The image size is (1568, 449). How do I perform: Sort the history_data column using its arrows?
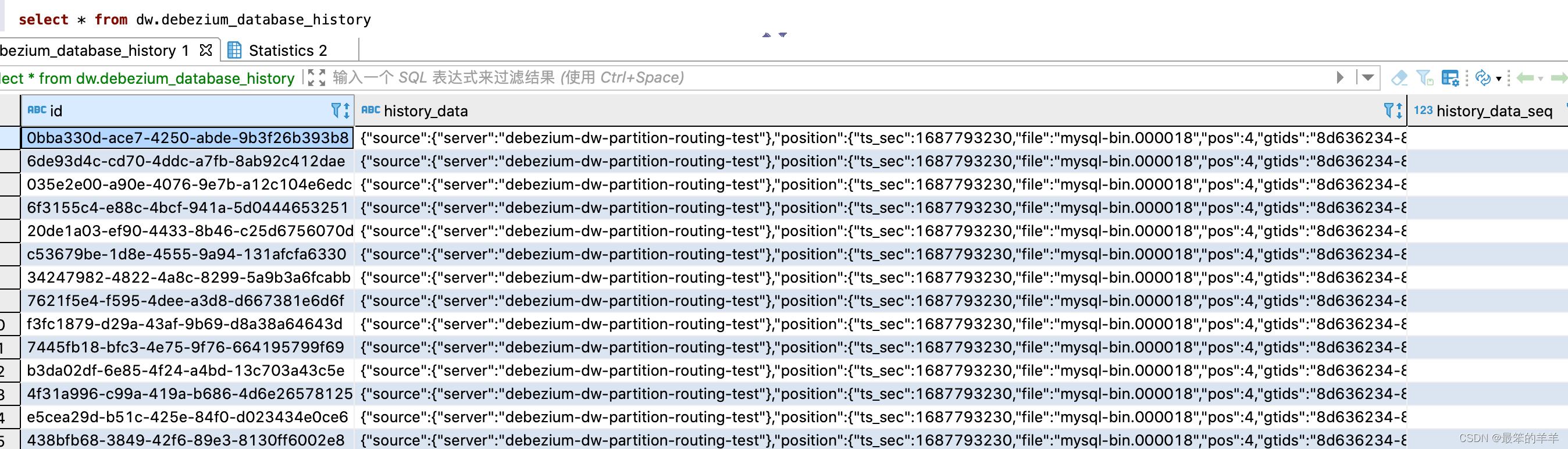pos(1399,110)
